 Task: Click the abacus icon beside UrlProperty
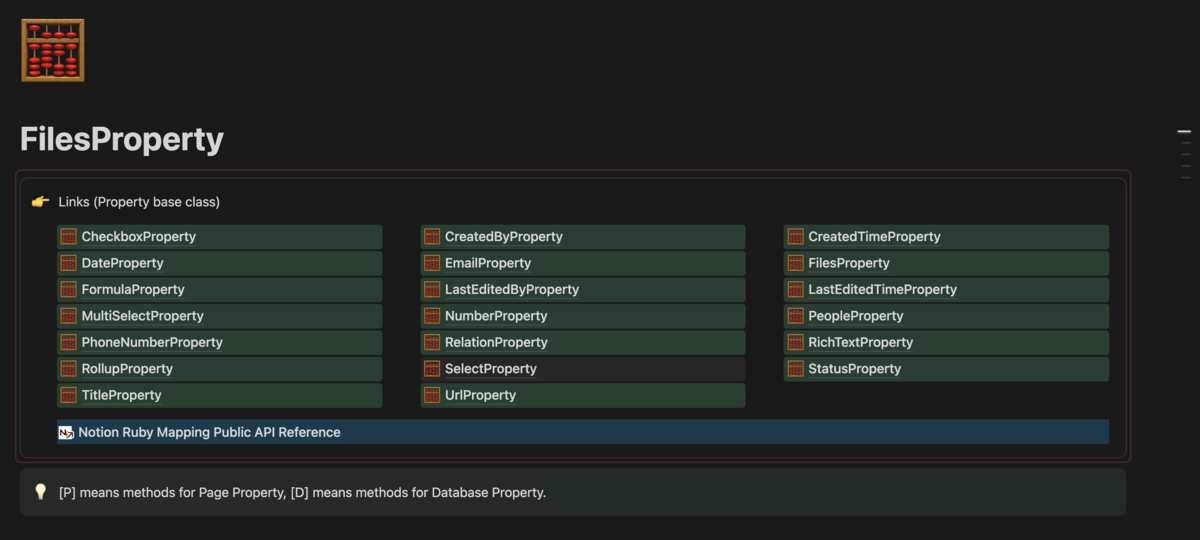(432, 395)
